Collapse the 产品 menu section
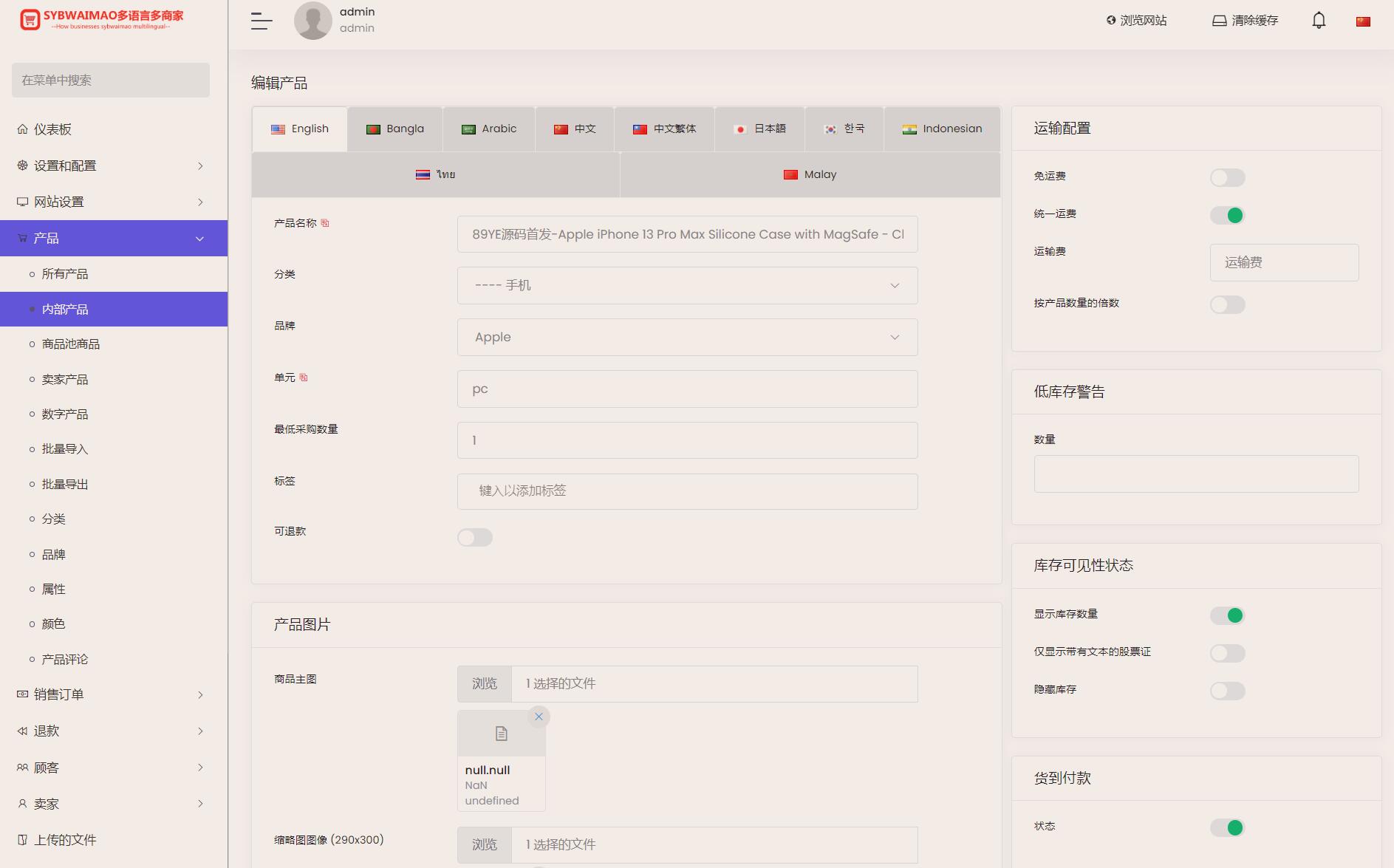Screen dimensions: 1394x868 pos(114,238)
